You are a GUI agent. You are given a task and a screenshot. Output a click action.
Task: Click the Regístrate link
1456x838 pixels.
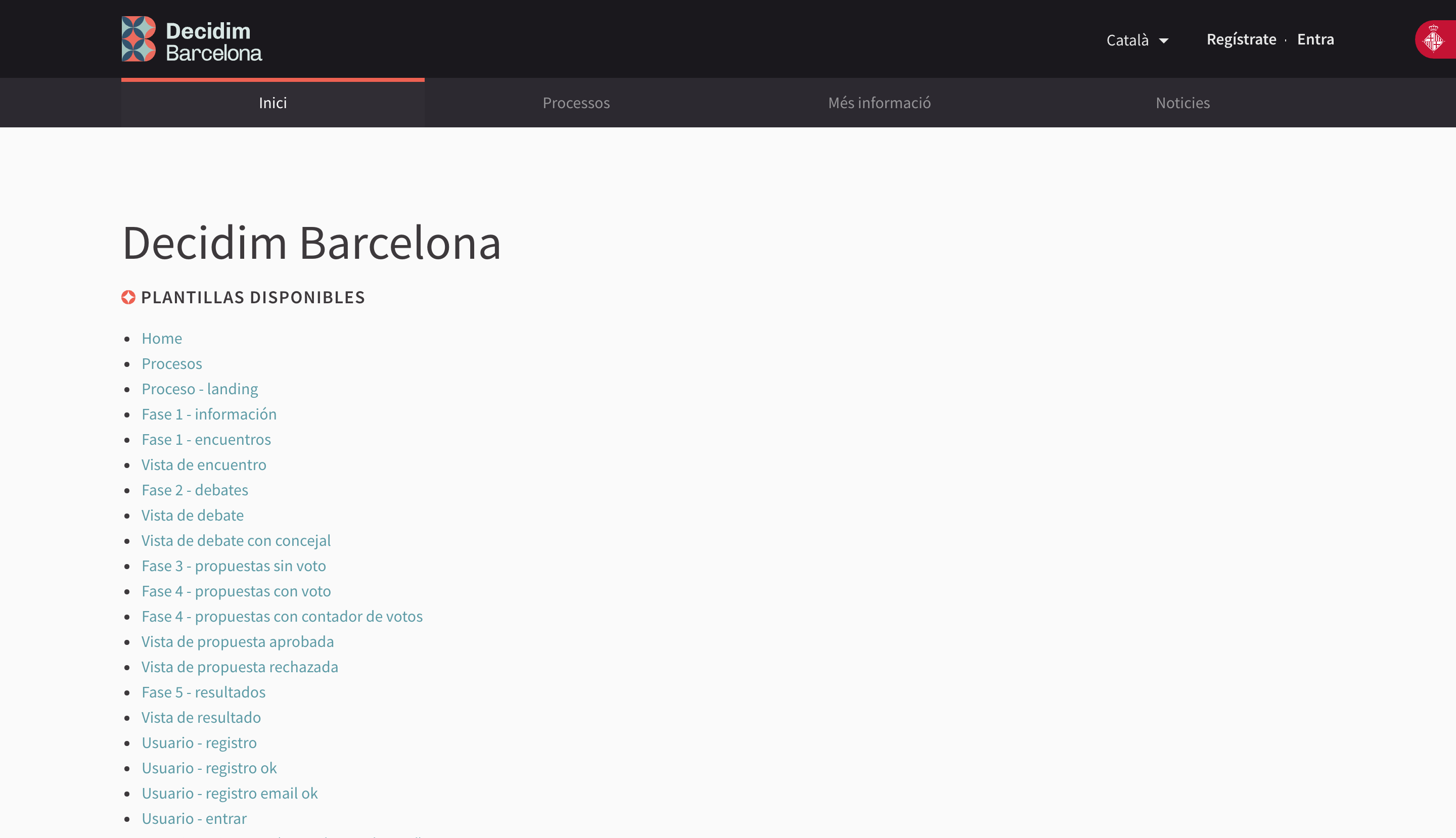(1241, 39)
